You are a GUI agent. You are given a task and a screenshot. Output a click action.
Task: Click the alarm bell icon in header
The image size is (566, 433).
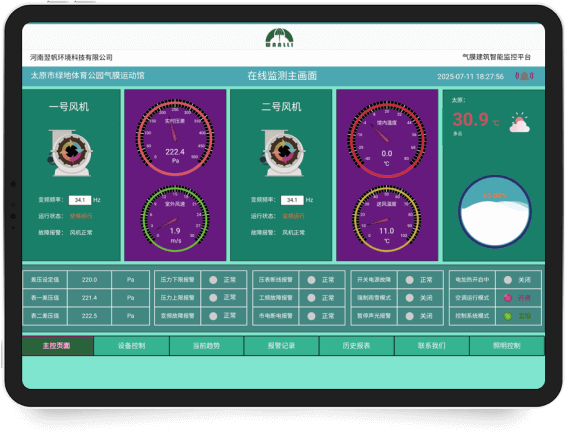point(524,76)
